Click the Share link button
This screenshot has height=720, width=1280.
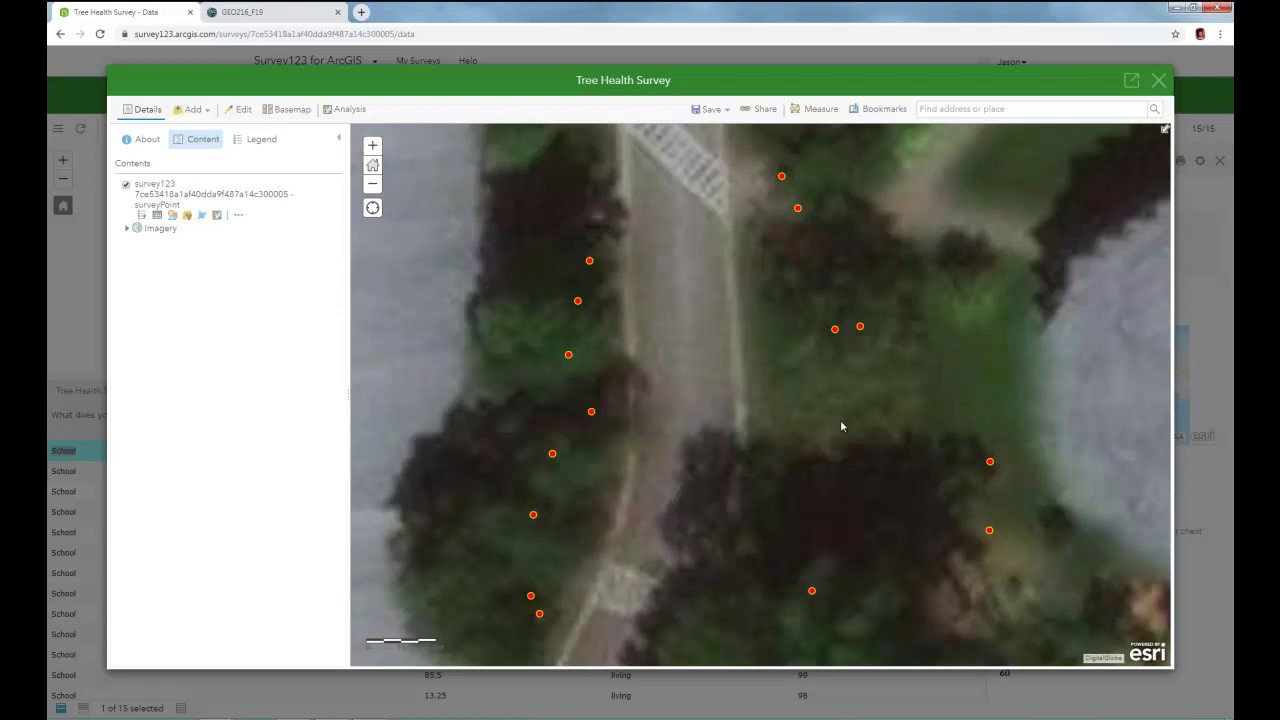(758, 109)
